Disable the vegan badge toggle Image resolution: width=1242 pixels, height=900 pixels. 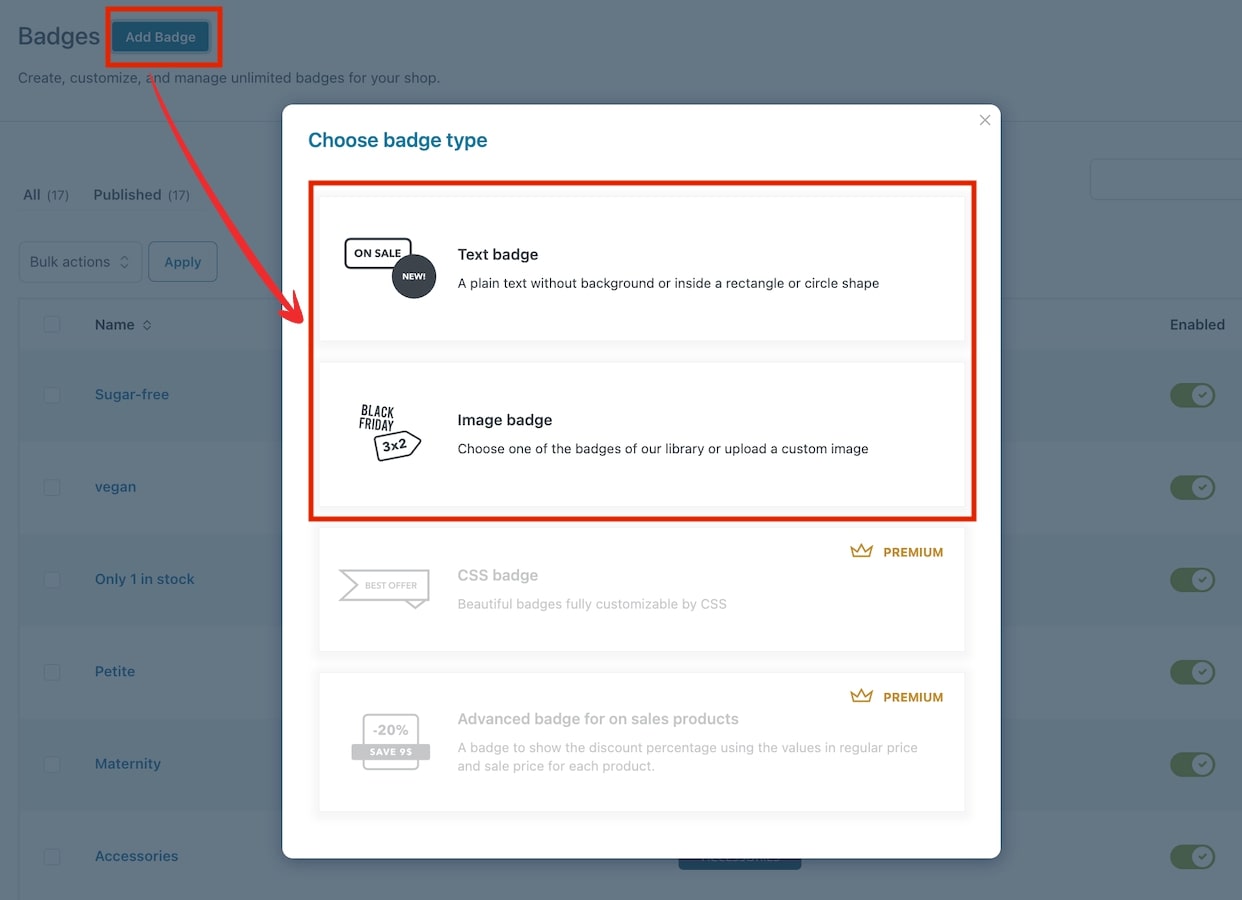click(x=1193, y=487)
